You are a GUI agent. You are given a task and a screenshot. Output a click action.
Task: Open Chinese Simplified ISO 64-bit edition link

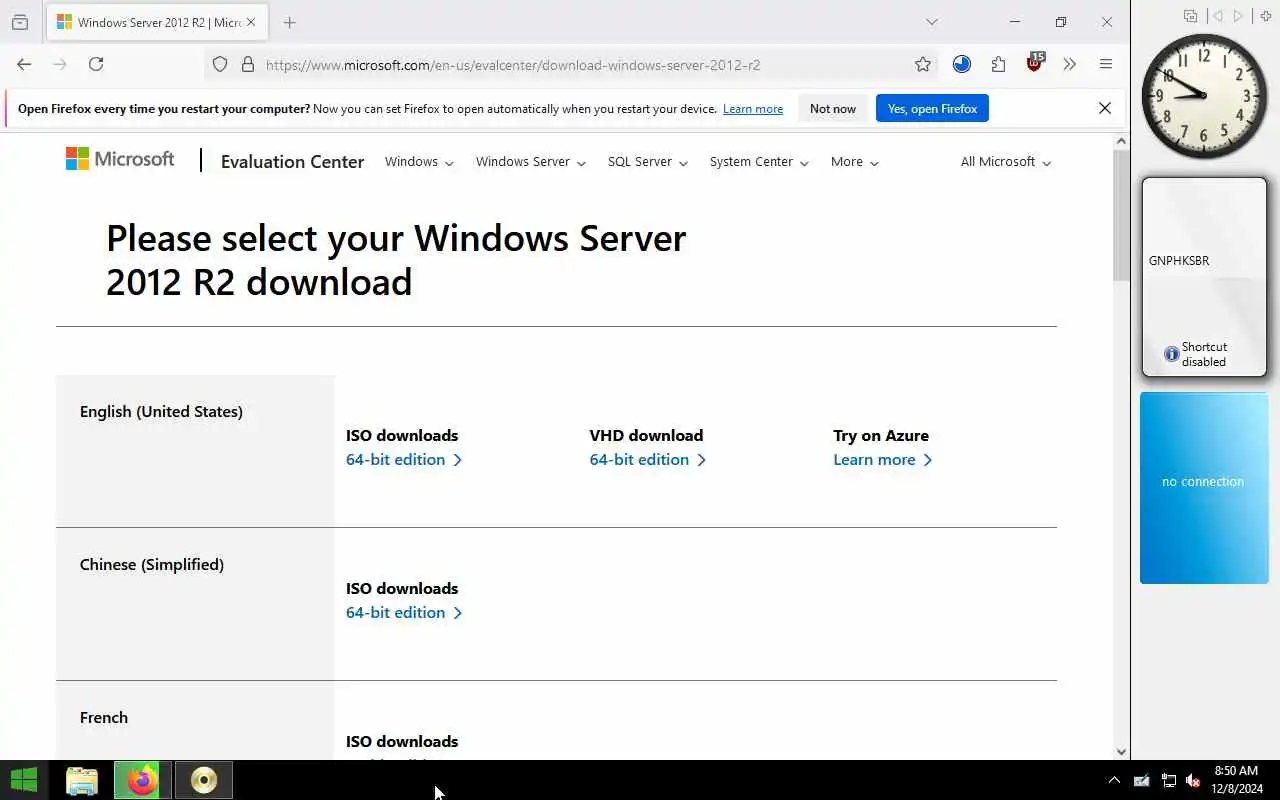click(x=404, y=613)
